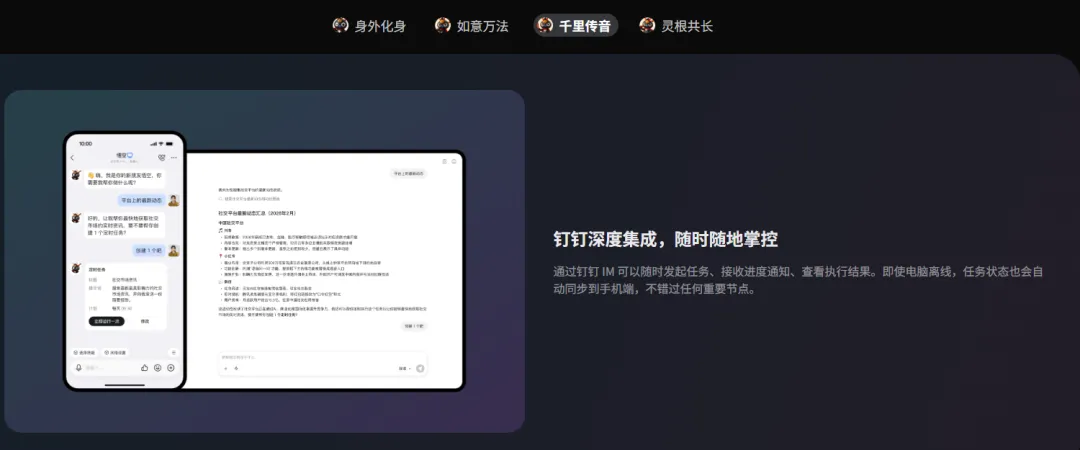Click the 修改 button in the task card
Image resolution: width=1080 pixels, height=450 pixels.
[145, 321]
